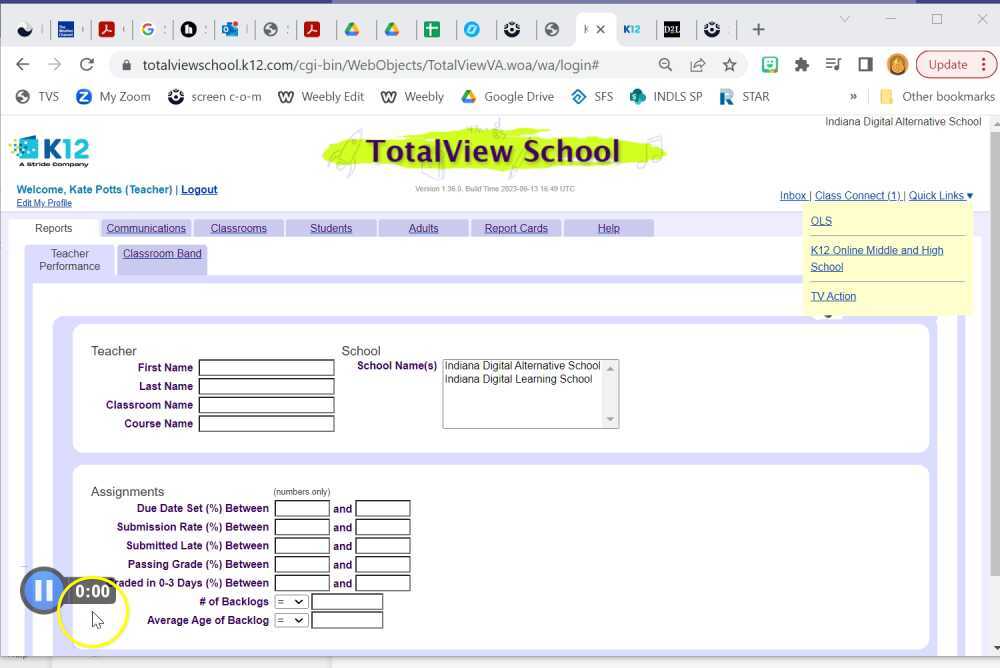Click the pause playback button
This screenshot has width=1000, height=668.
(x=43, y=590)
